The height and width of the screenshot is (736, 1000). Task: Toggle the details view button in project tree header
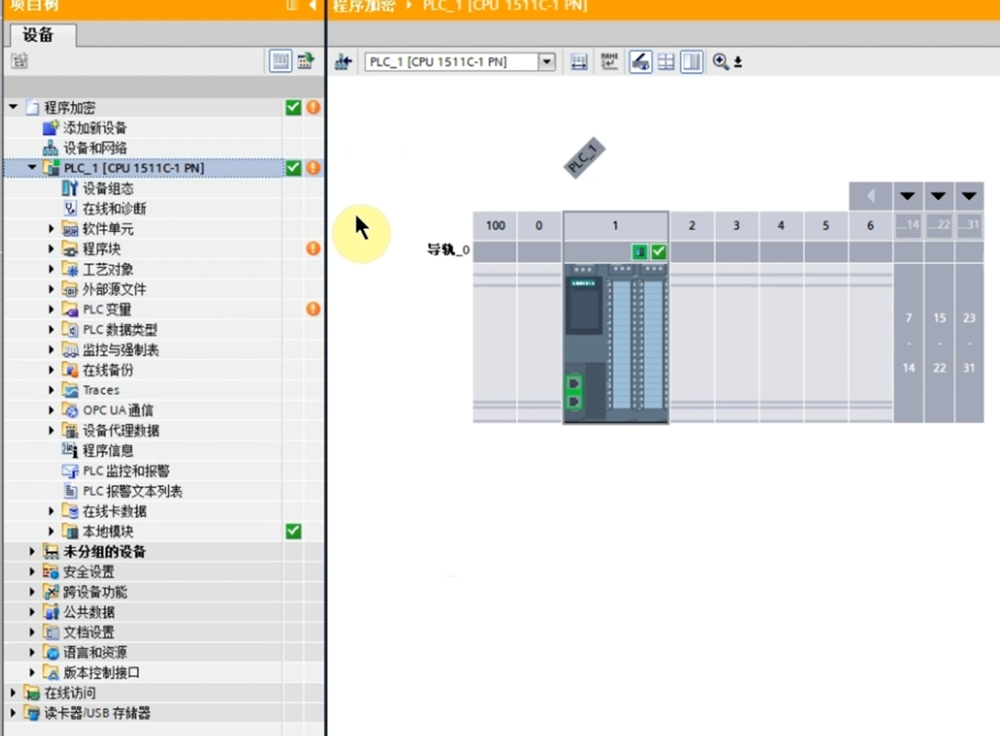point(281,62)
